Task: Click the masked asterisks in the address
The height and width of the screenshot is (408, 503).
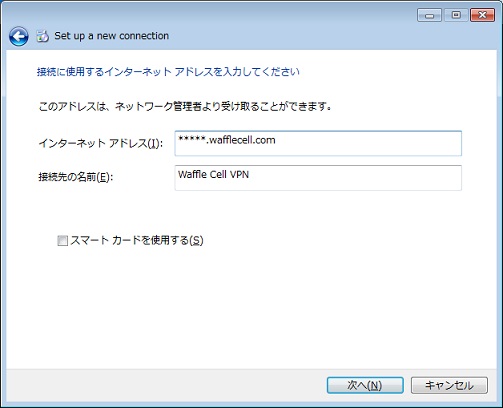Action: 192,140
